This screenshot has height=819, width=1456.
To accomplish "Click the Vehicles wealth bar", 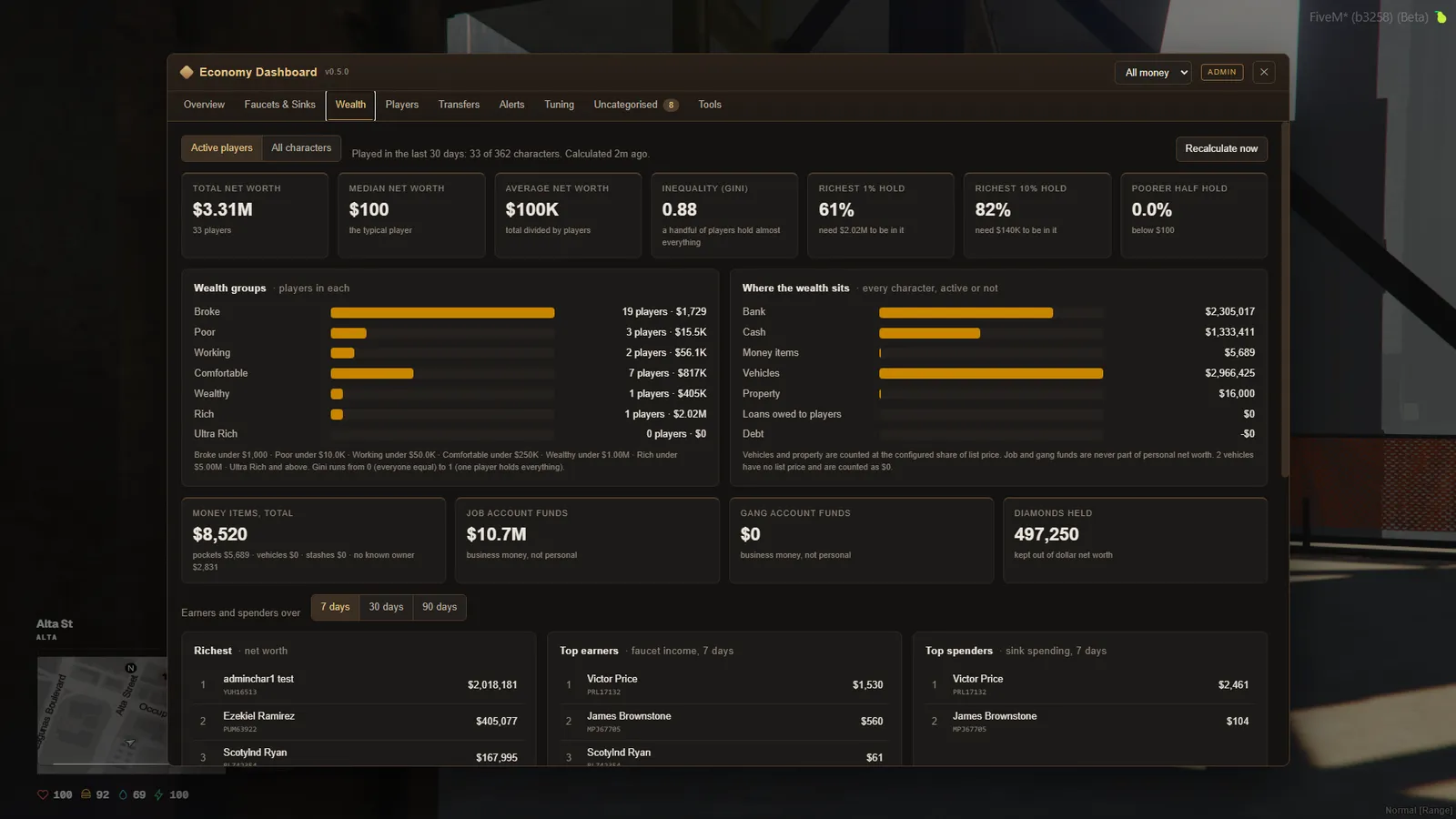I will click(x=991, y=373).
